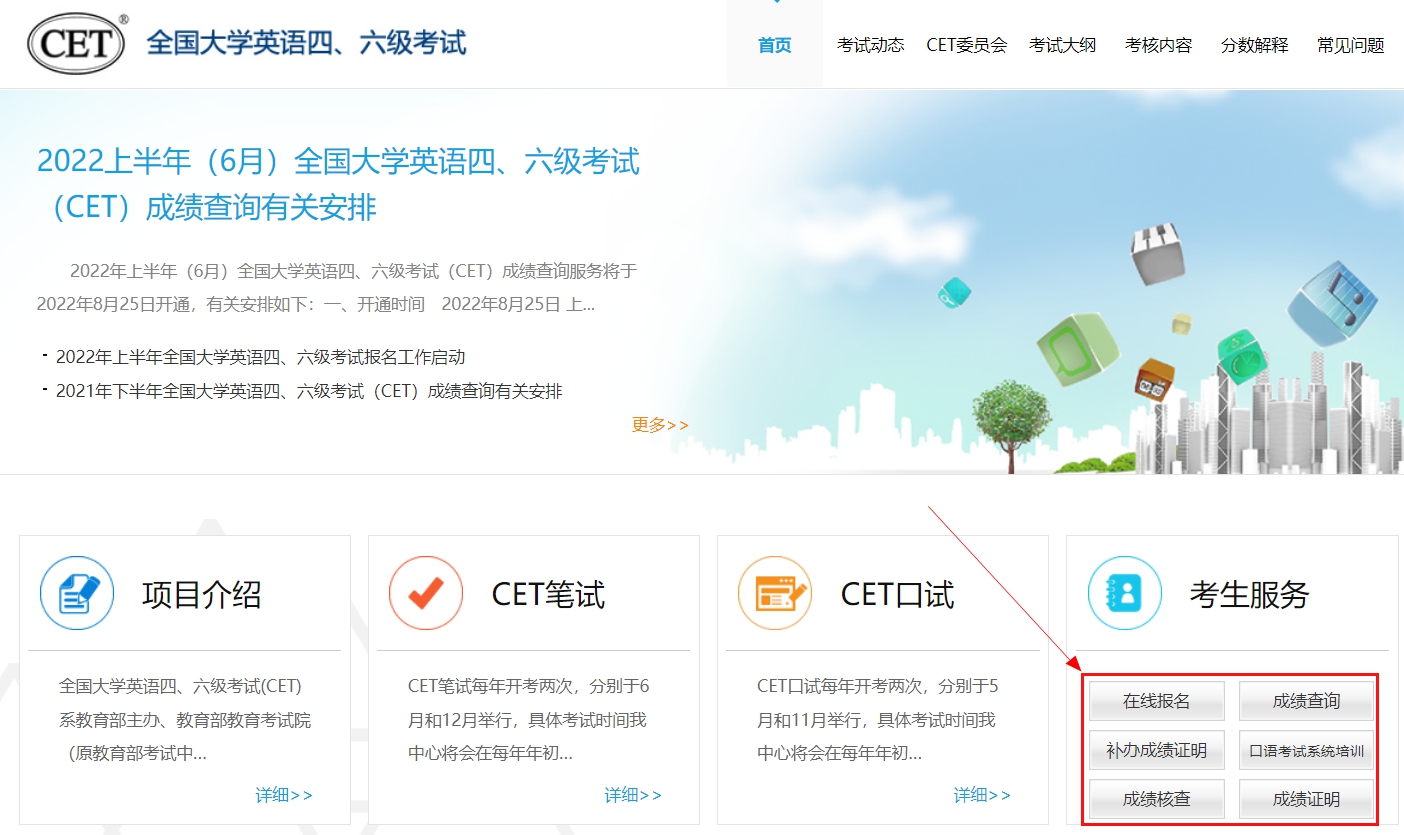Screen dimensions: 1404x835
Task: Open 详细>> link under CET笔试
Action: click(632, 793)
